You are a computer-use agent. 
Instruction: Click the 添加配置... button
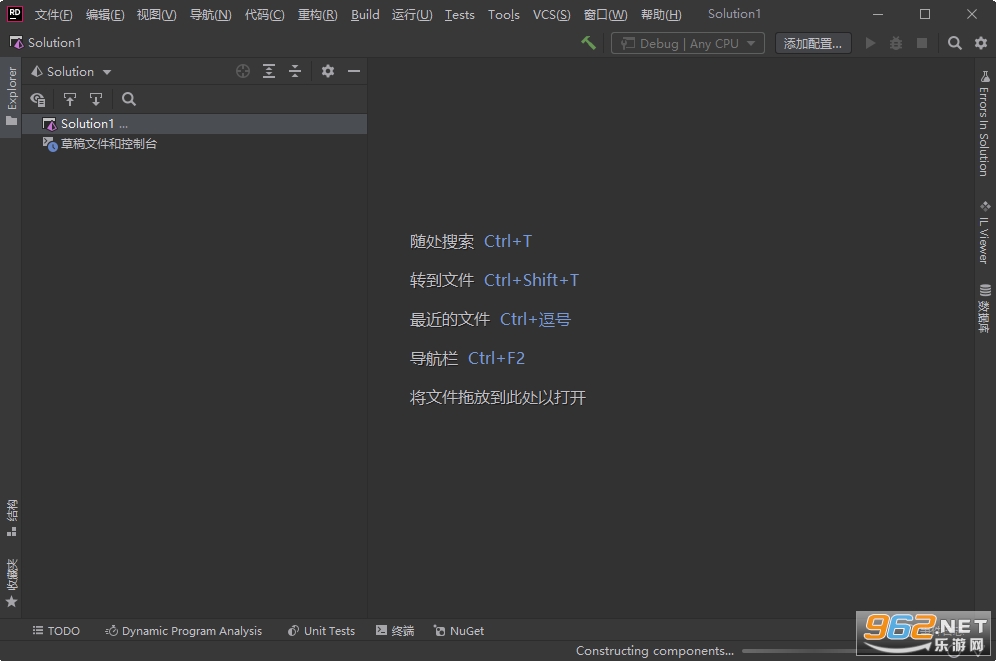[813, 43]
